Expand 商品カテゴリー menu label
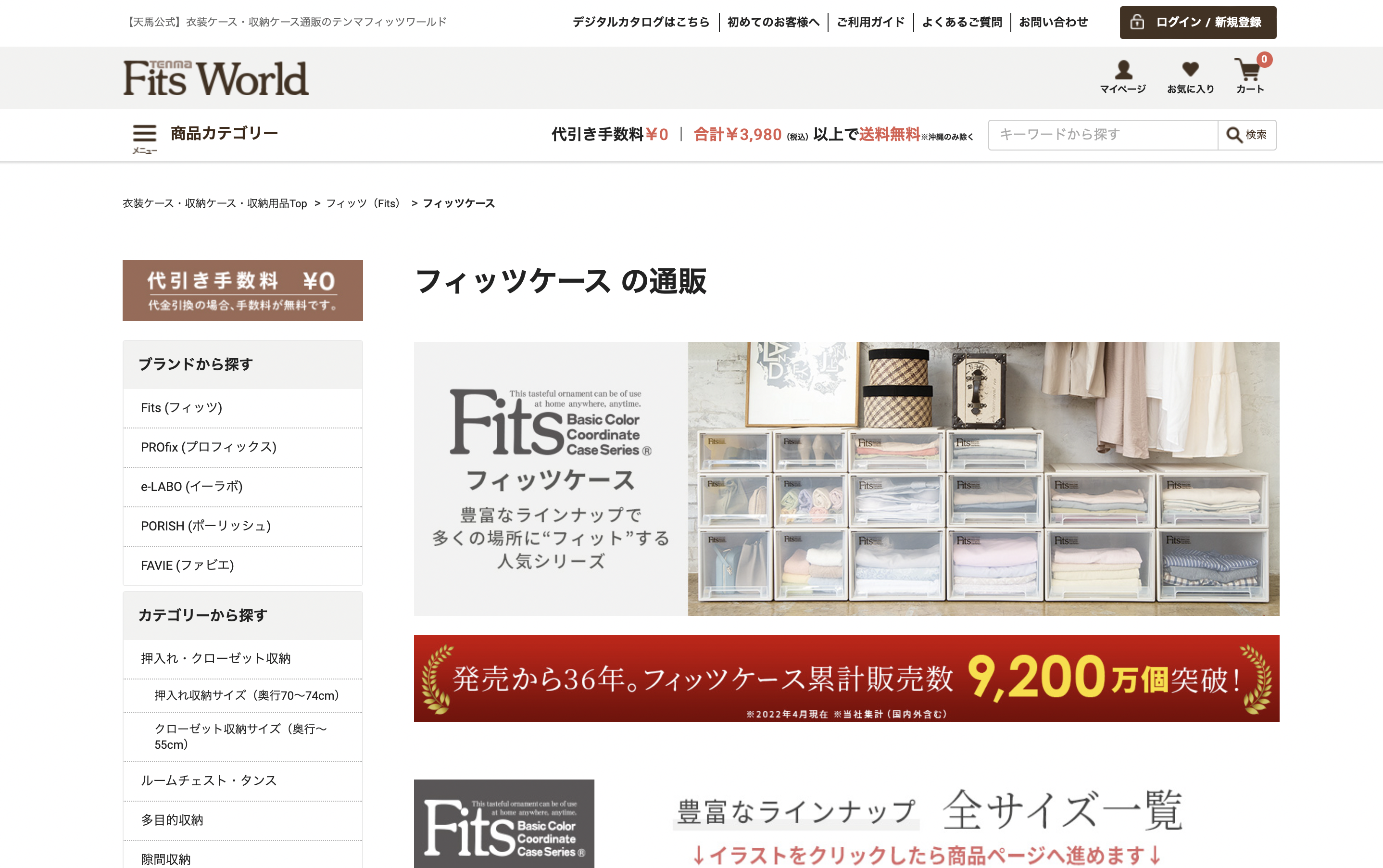Screen dimensions: 1383x868 (x=224, y=134)
